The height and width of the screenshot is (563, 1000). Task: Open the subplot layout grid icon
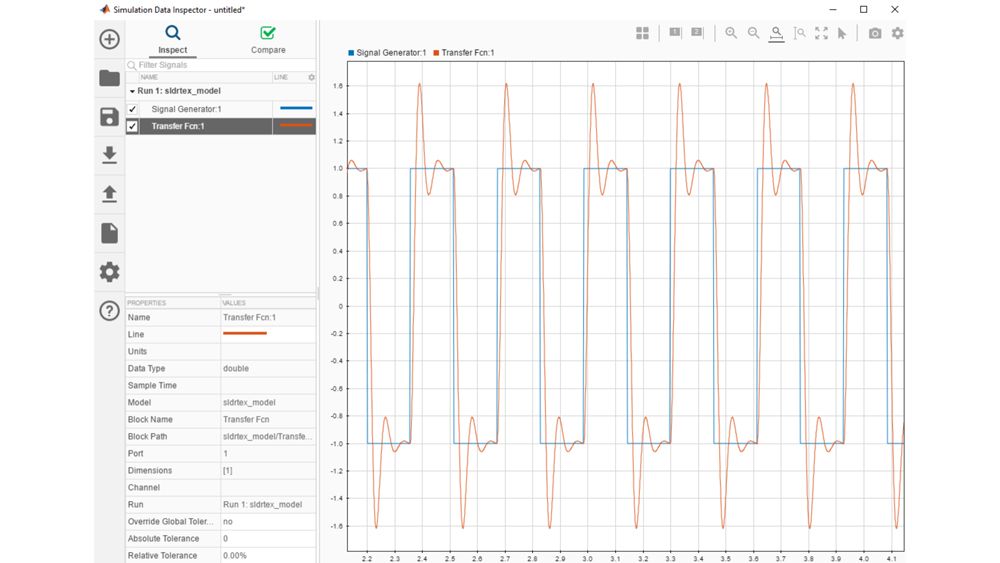[642, 33]
